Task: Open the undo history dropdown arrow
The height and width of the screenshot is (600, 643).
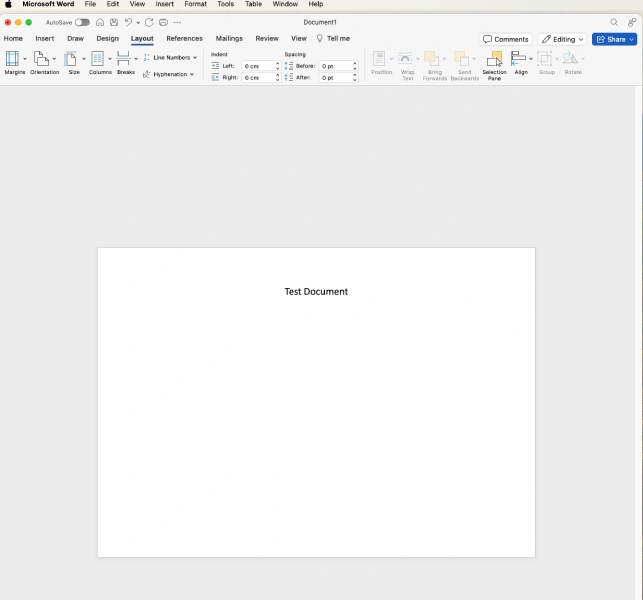Action: tap(138, 23)
